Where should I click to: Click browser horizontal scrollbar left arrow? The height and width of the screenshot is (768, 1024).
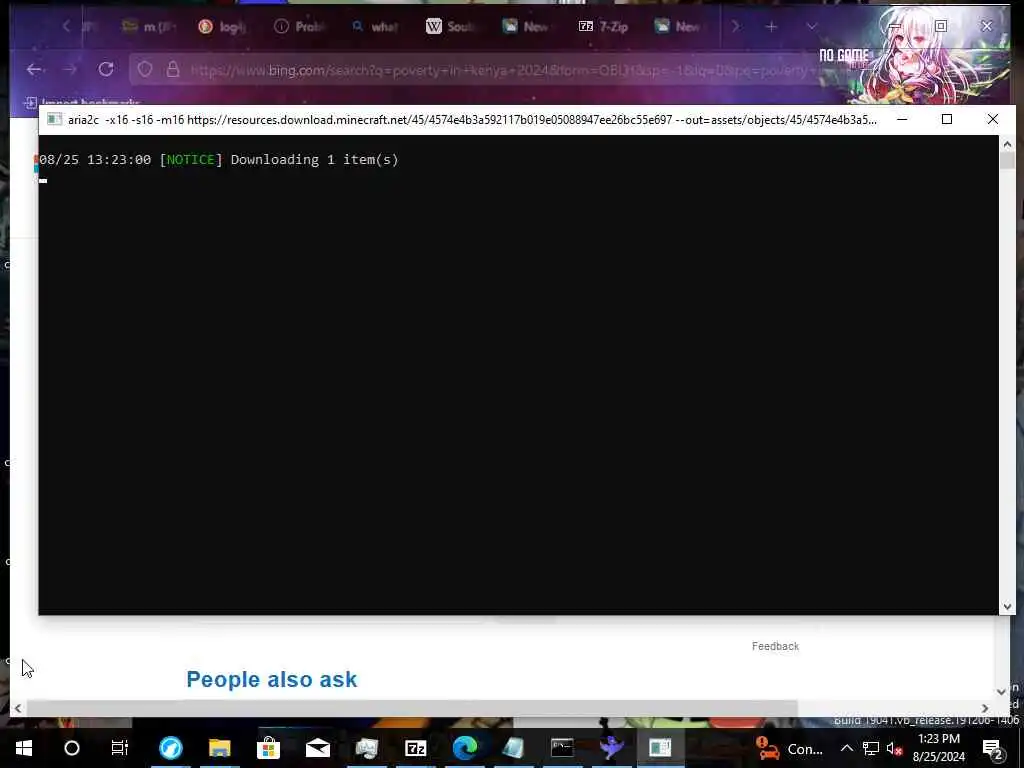click(x=18, y=708)
